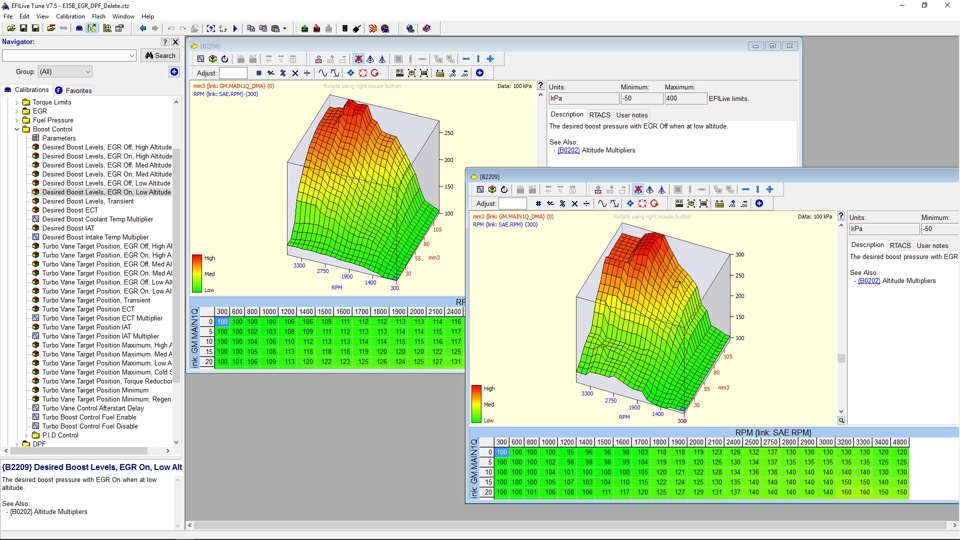Open dropdown arrow beside paste icon in main toolbar
The height and width of the screenshot is (540, 960).
tap(285, 28)
